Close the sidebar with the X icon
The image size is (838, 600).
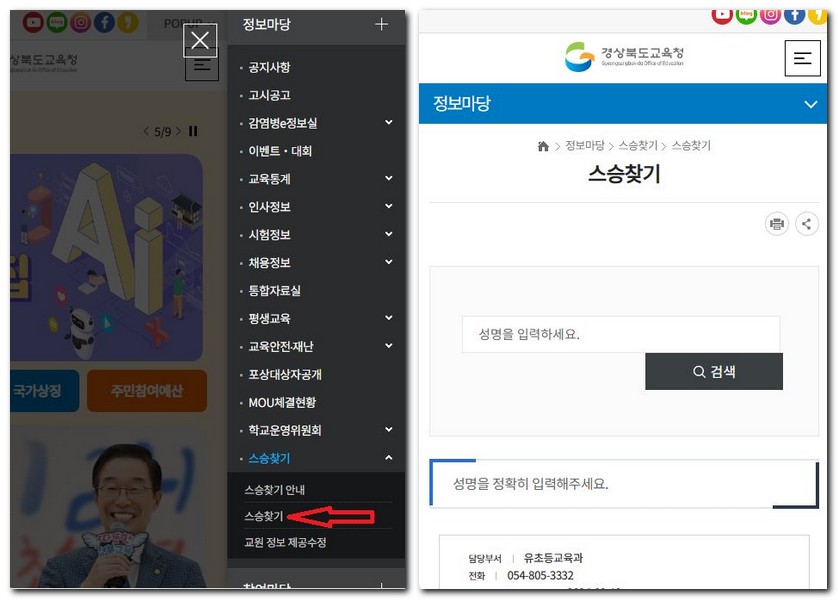coord(200,40)
